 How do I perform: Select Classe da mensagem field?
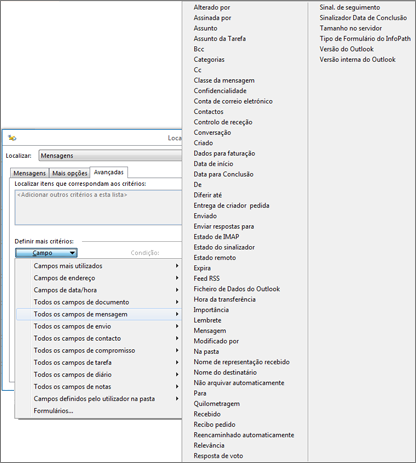click(224, 80)
